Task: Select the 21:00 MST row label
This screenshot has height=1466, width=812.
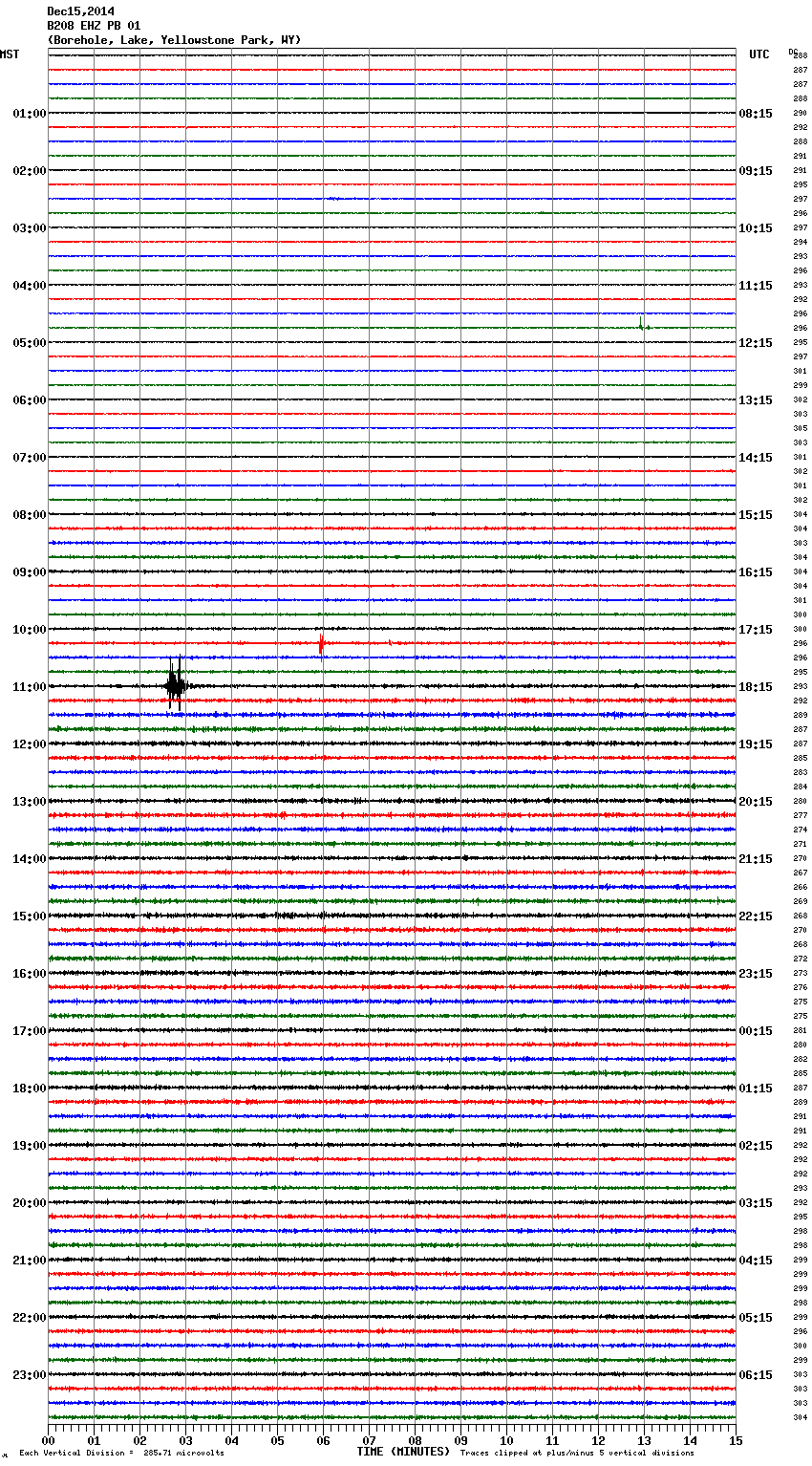Action: pyautogui.click(x=29, y=1261)
